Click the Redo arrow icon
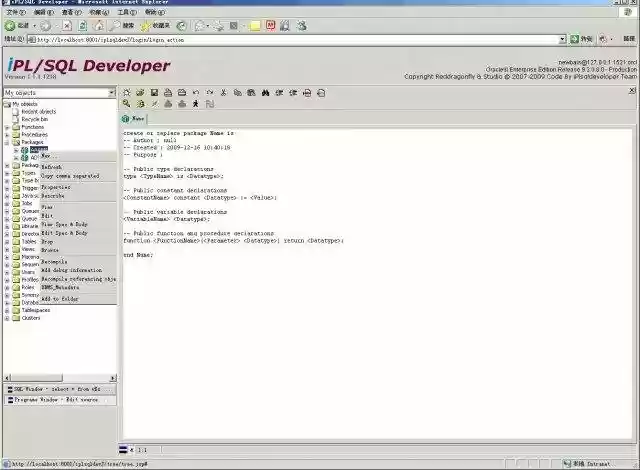 (x=210, y=93)
